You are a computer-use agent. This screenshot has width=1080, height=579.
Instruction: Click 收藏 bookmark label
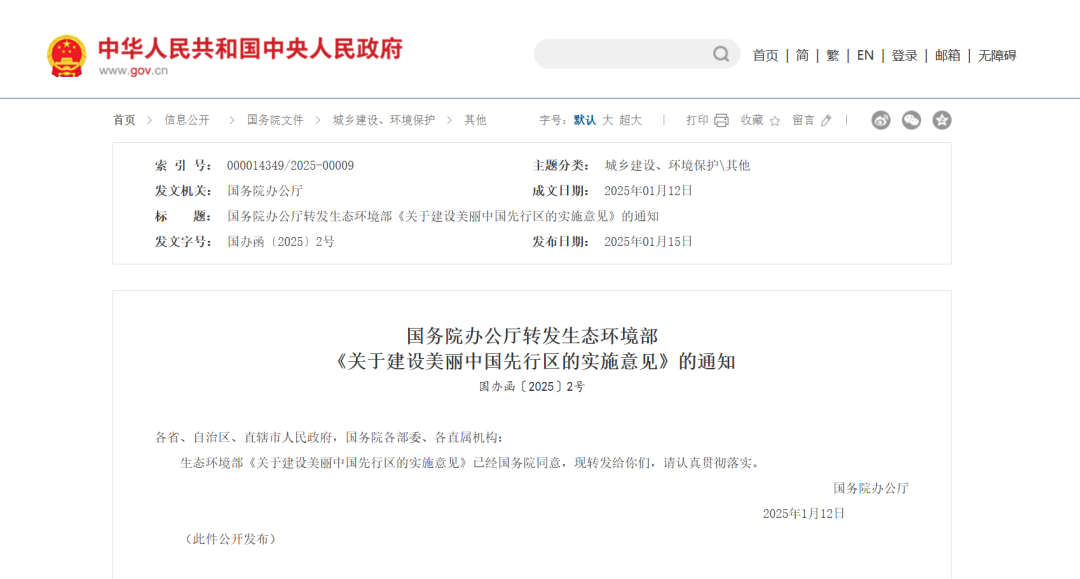(x=751, y=120)
